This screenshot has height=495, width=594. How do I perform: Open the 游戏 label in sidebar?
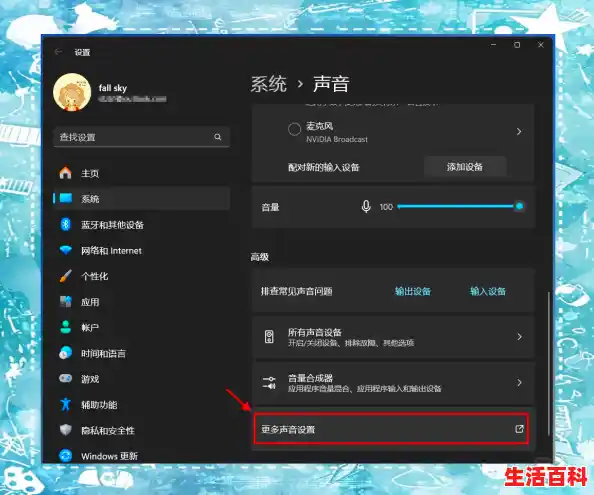(90, 379)
